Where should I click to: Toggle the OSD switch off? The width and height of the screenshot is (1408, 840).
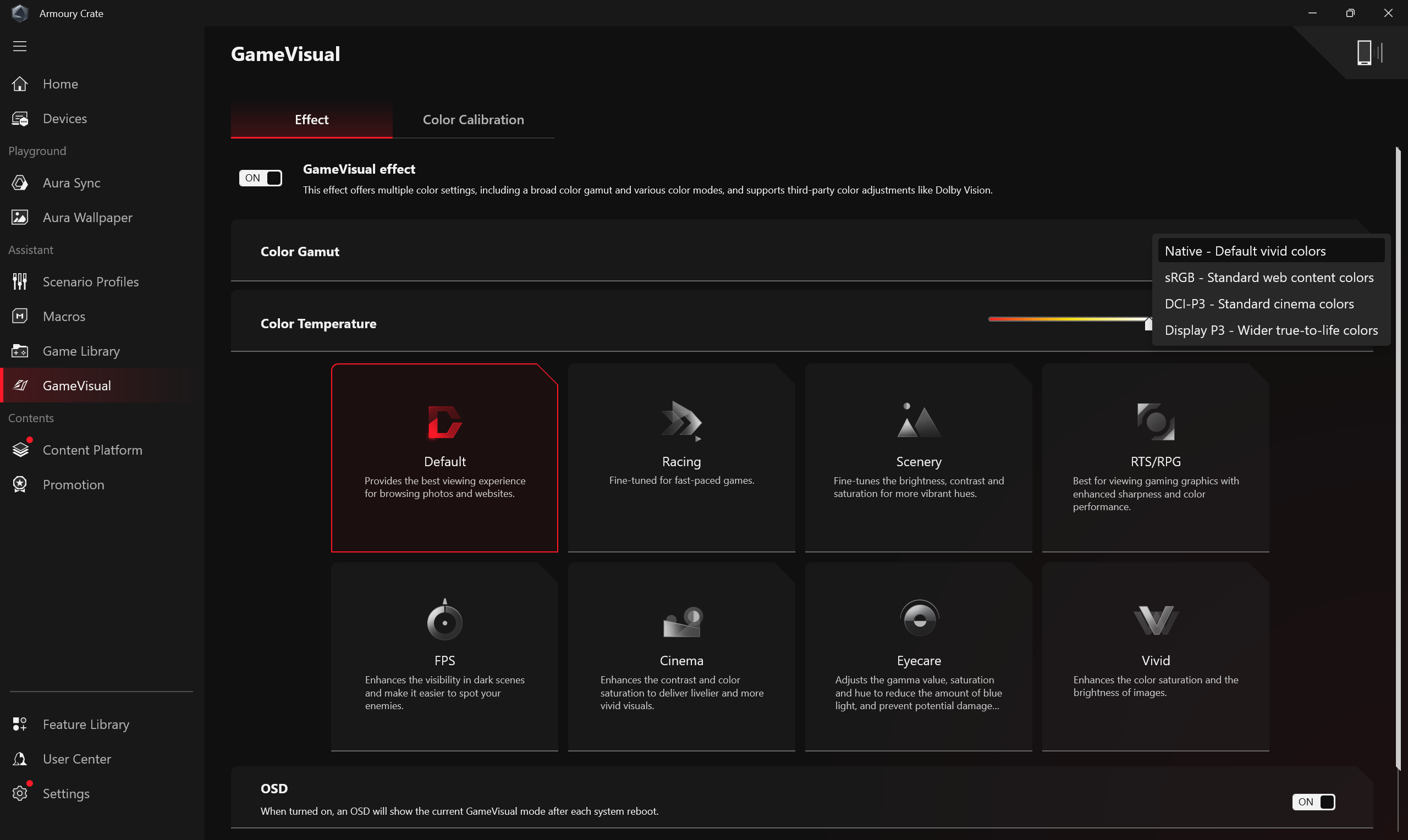(1313, 802)
